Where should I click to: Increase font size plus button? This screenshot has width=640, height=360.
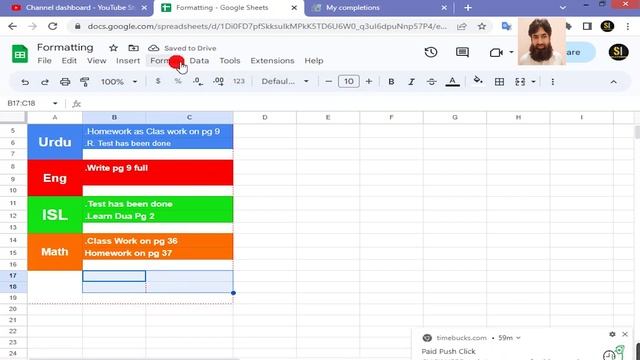(x=369, y=81)
